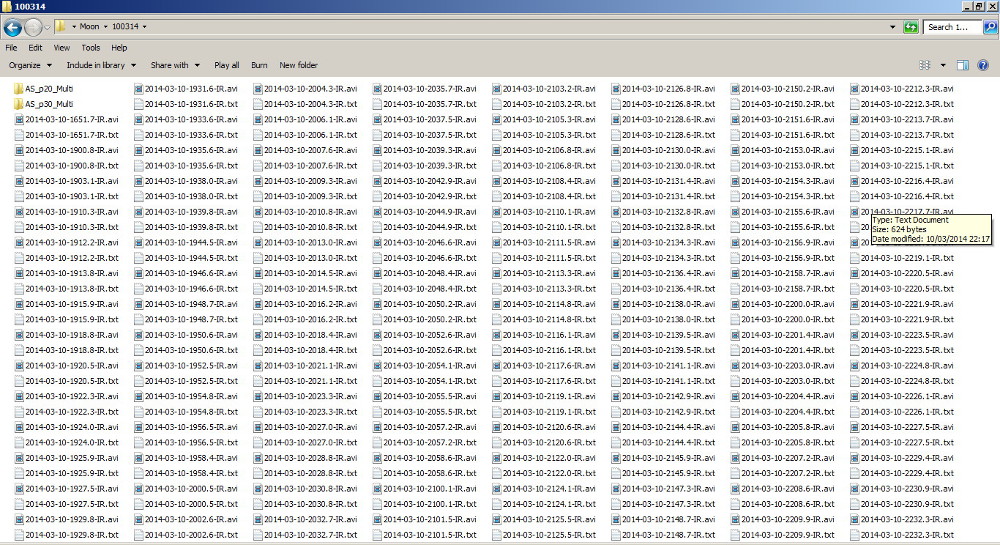This screenshot has width=1000, height=545.
Task: Click the Play all button
Action: pos(227,65)
